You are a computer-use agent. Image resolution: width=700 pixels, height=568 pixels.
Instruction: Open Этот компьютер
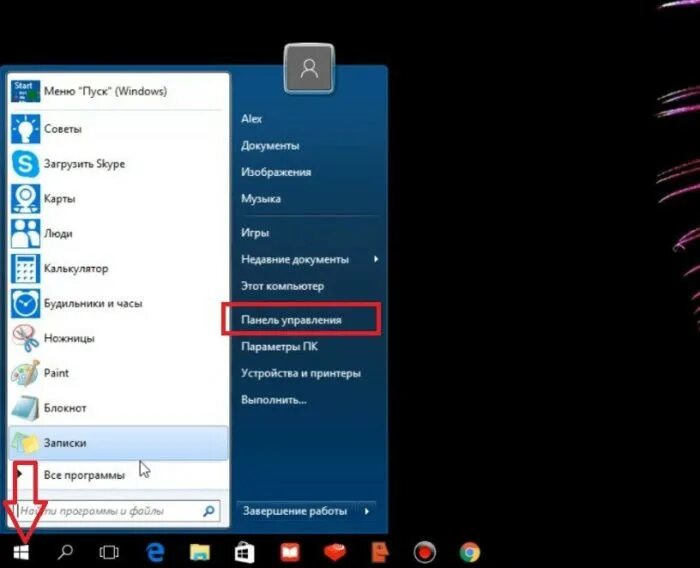tap(282, 286)
